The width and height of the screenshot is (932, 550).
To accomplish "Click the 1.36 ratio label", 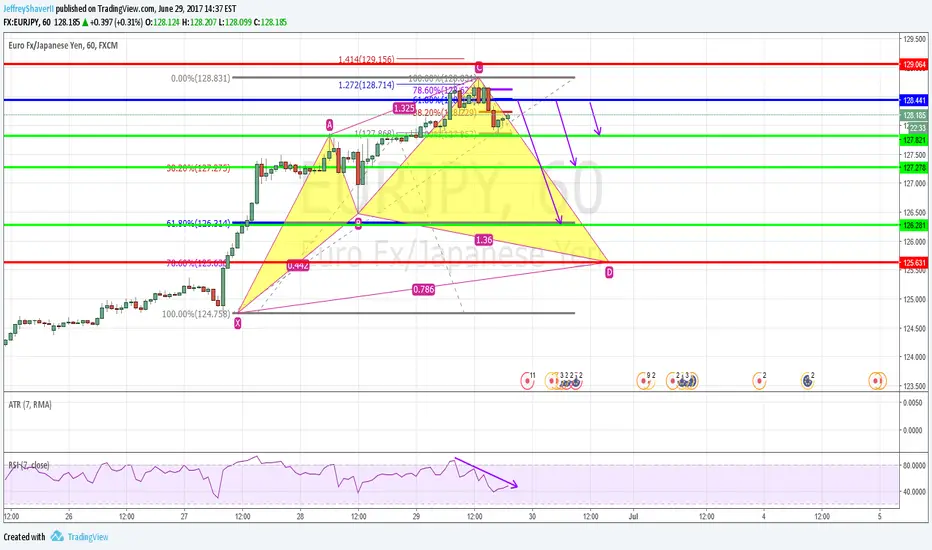I will (x=483, y=240).
